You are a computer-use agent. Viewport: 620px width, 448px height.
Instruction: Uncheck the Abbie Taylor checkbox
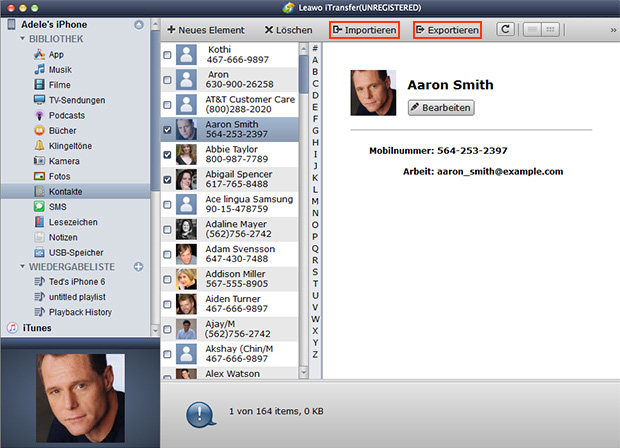coord(167,155)
